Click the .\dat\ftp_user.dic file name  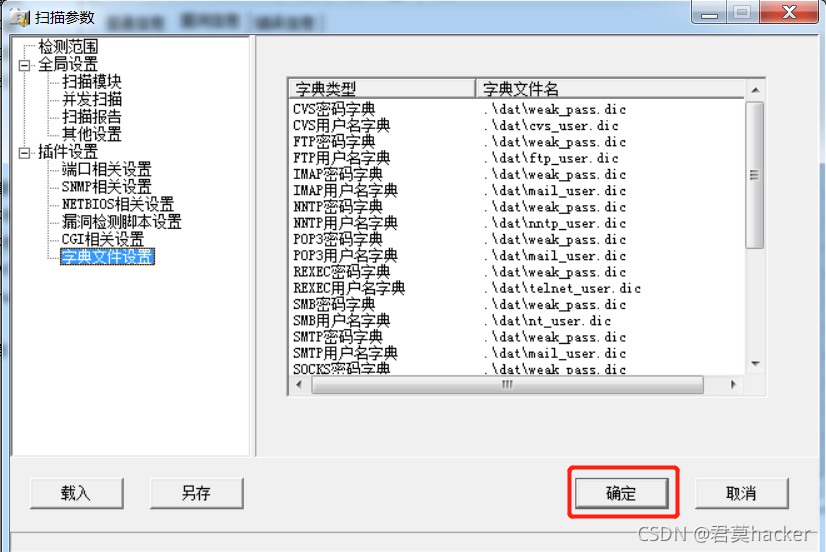click(551, 159)
